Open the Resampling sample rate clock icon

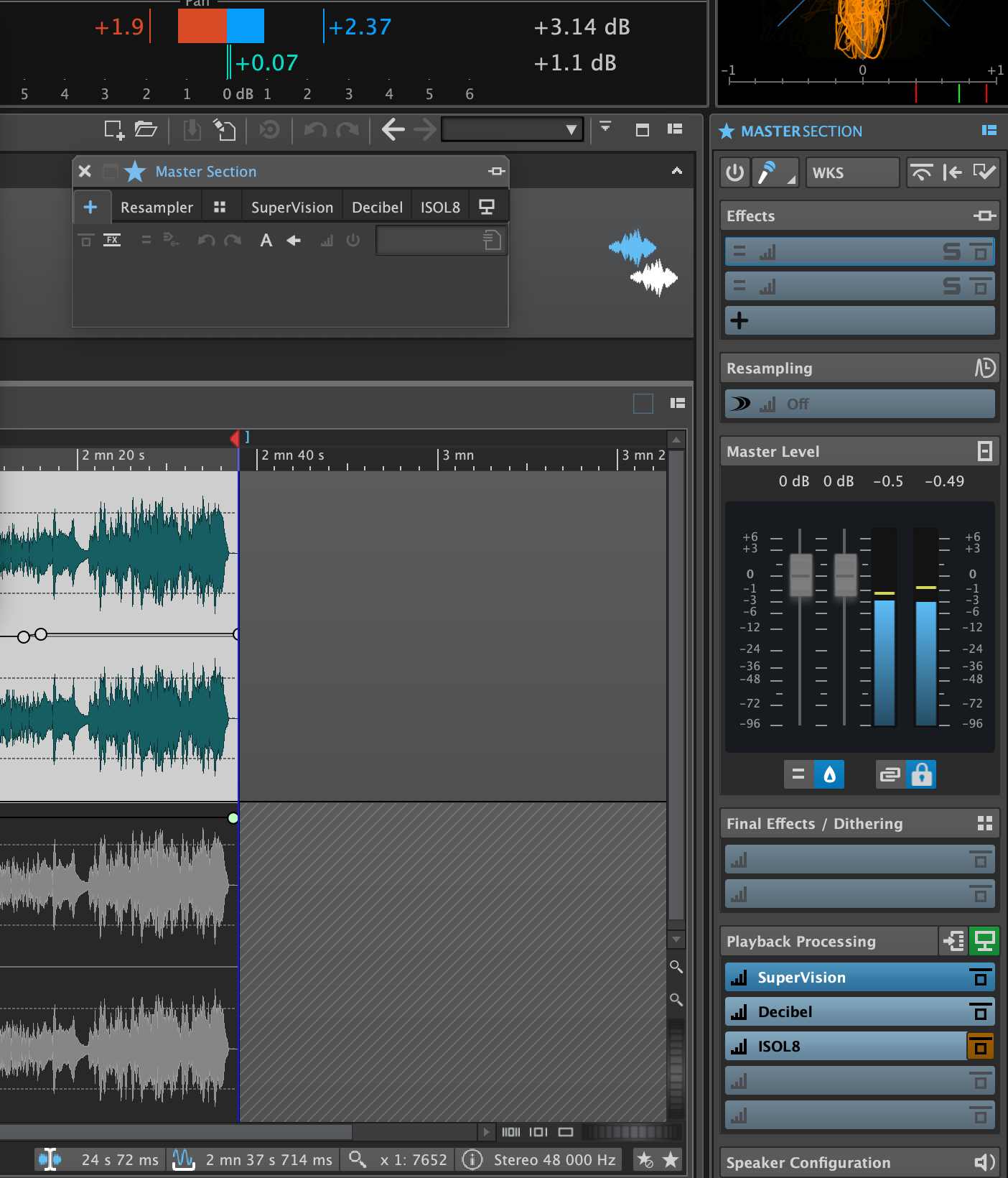(984, 368)
